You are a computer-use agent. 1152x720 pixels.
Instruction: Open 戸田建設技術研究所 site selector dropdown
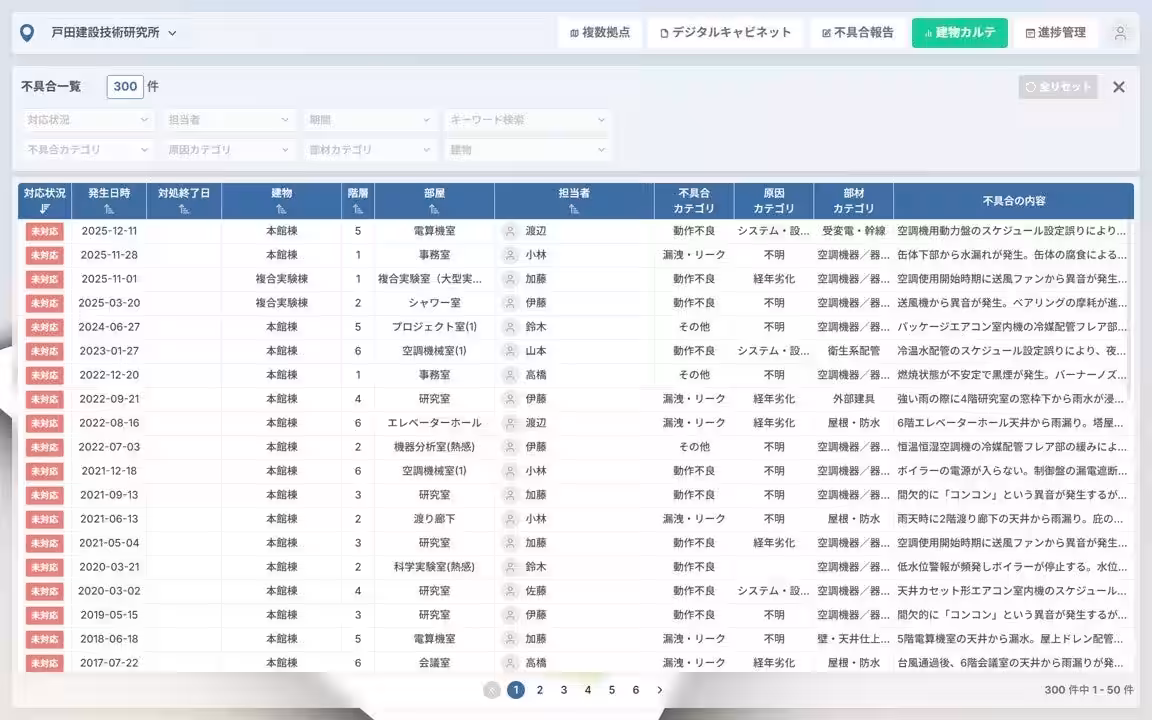pyautogui.click(x=114, y=33)
